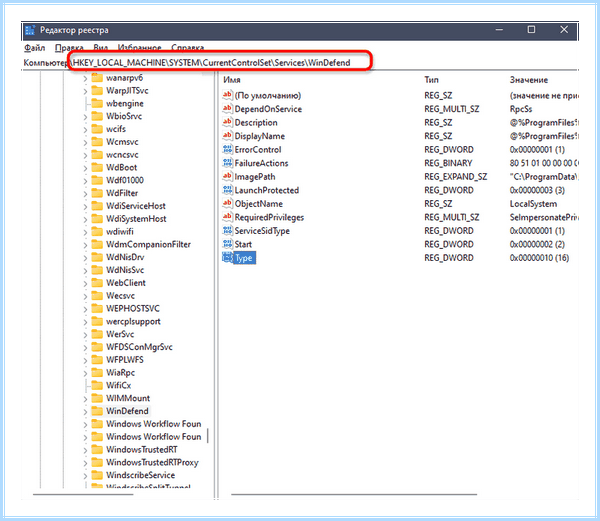Select the wercplsupport key name
The height and width of the screenshot is (521, 600).
pos(133,321)
